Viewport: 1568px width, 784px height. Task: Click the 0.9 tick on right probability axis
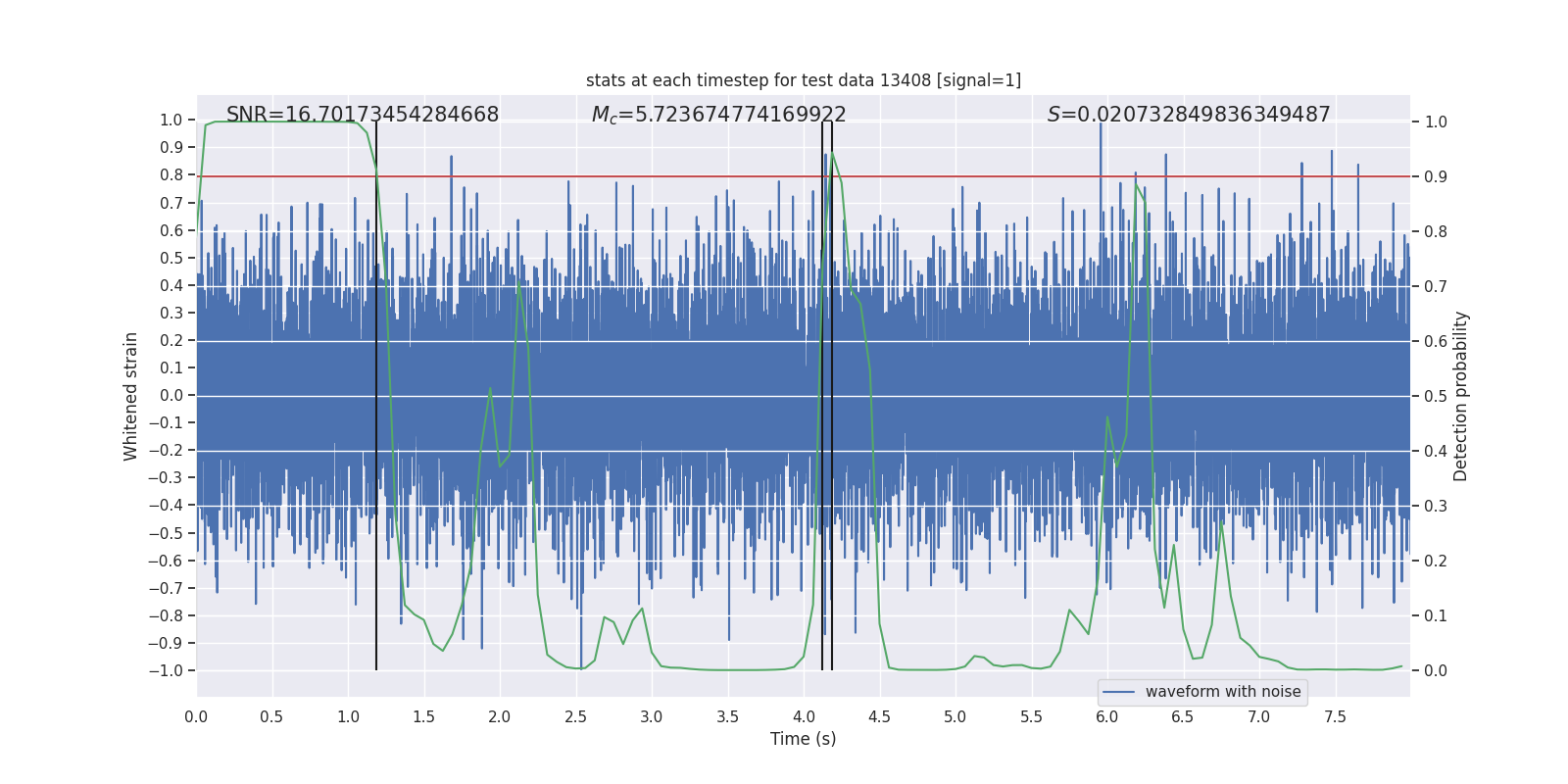point(1436,176)
